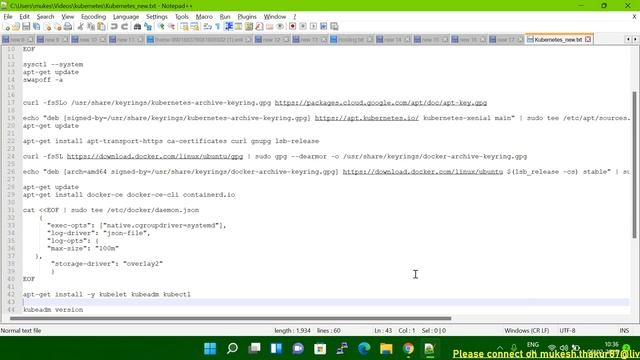
Task: Open the ? help menu
Action: (294, 17)
